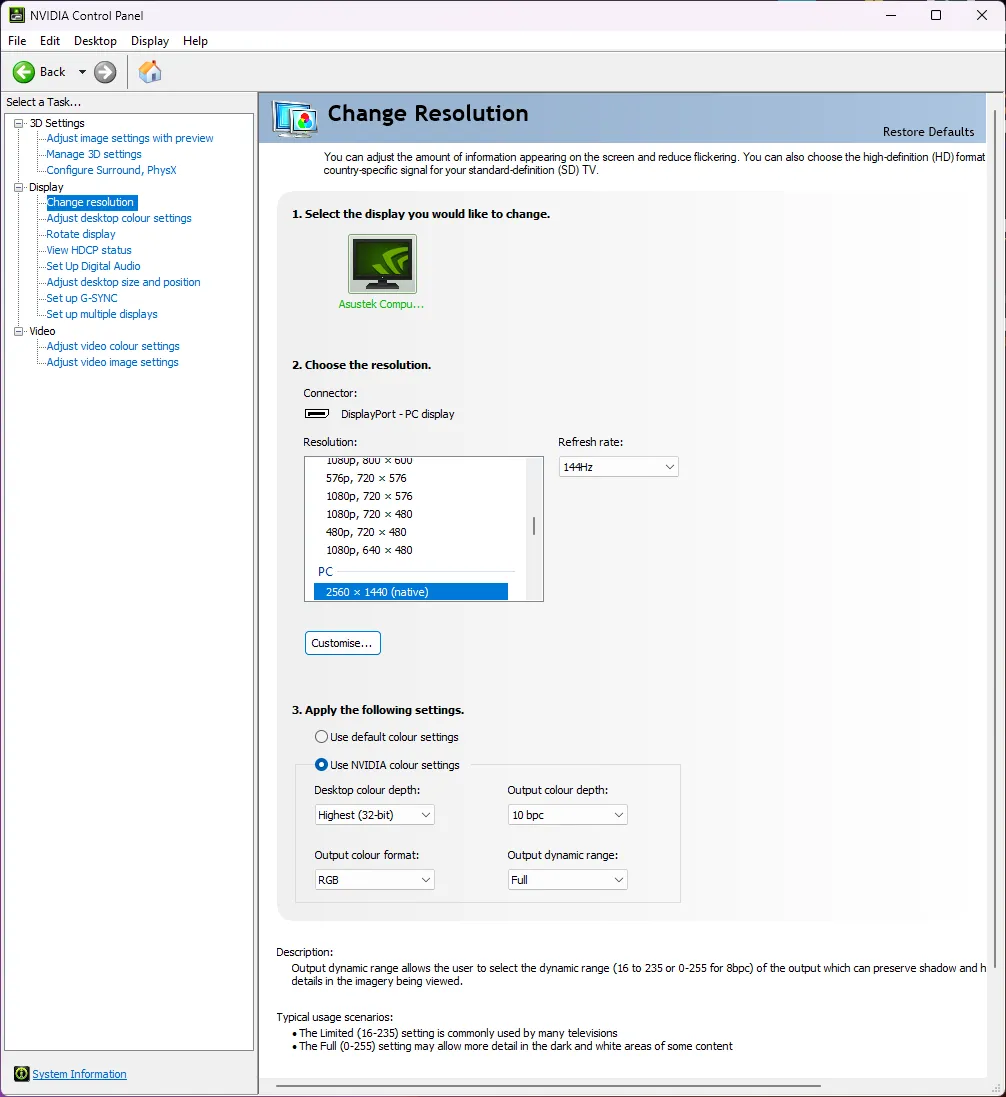This screenshot has width=1006, height=1097.
Task: Open the Refresh rate dropdown
Action: pos(618,467)
